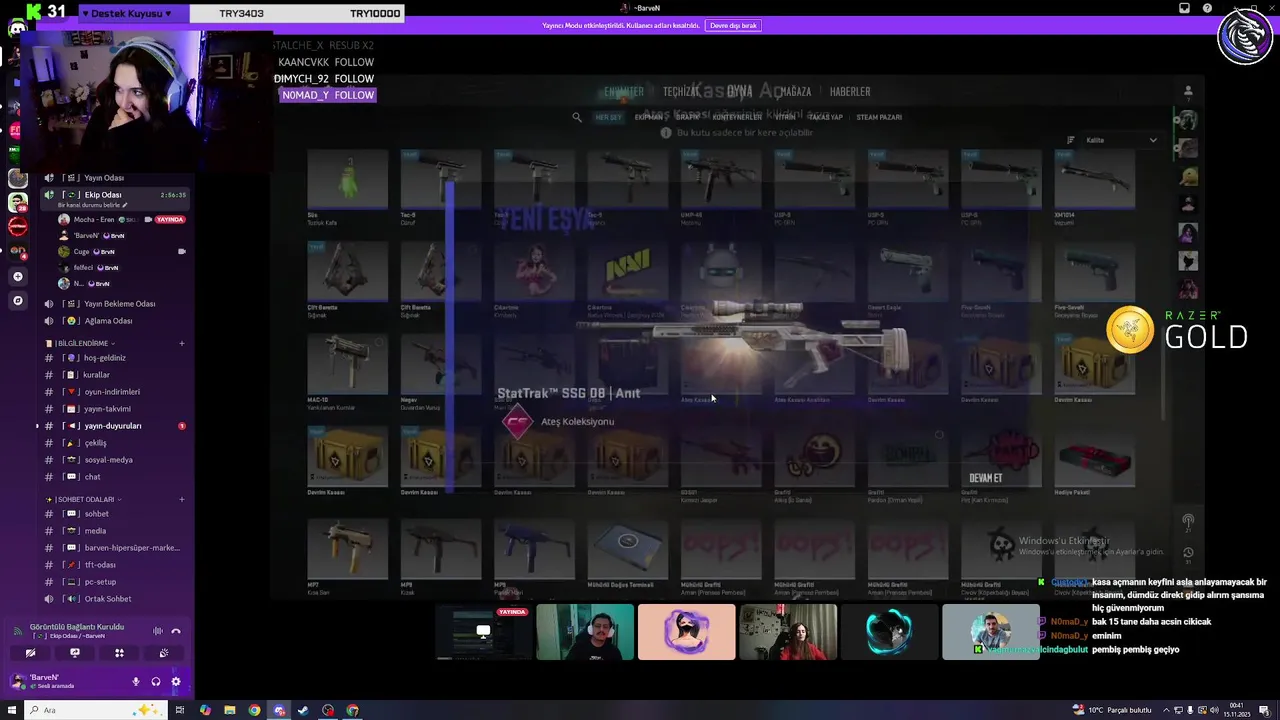This screenshot has width=1280, height=720.
Task: Click the DEVAM ET button
Action: coord(985,478)
